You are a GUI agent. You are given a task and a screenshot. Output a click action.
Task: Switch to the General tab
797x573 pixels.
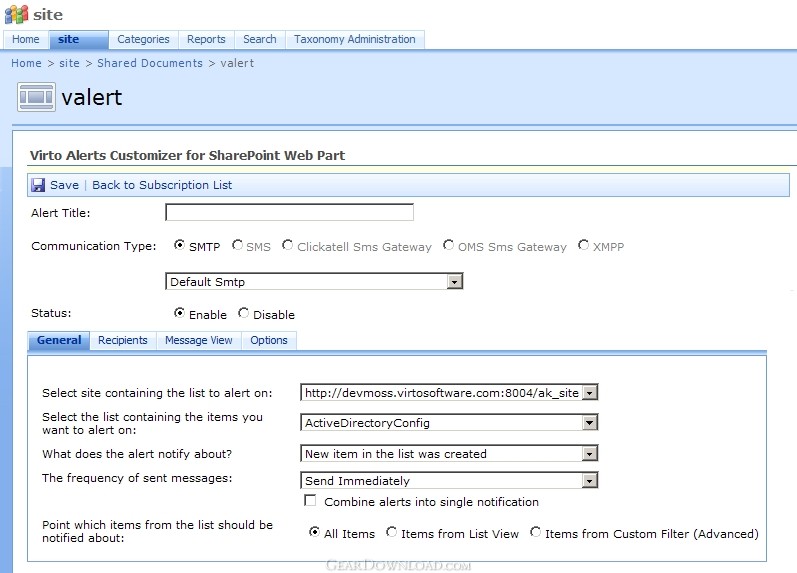(x=59, y=340)
